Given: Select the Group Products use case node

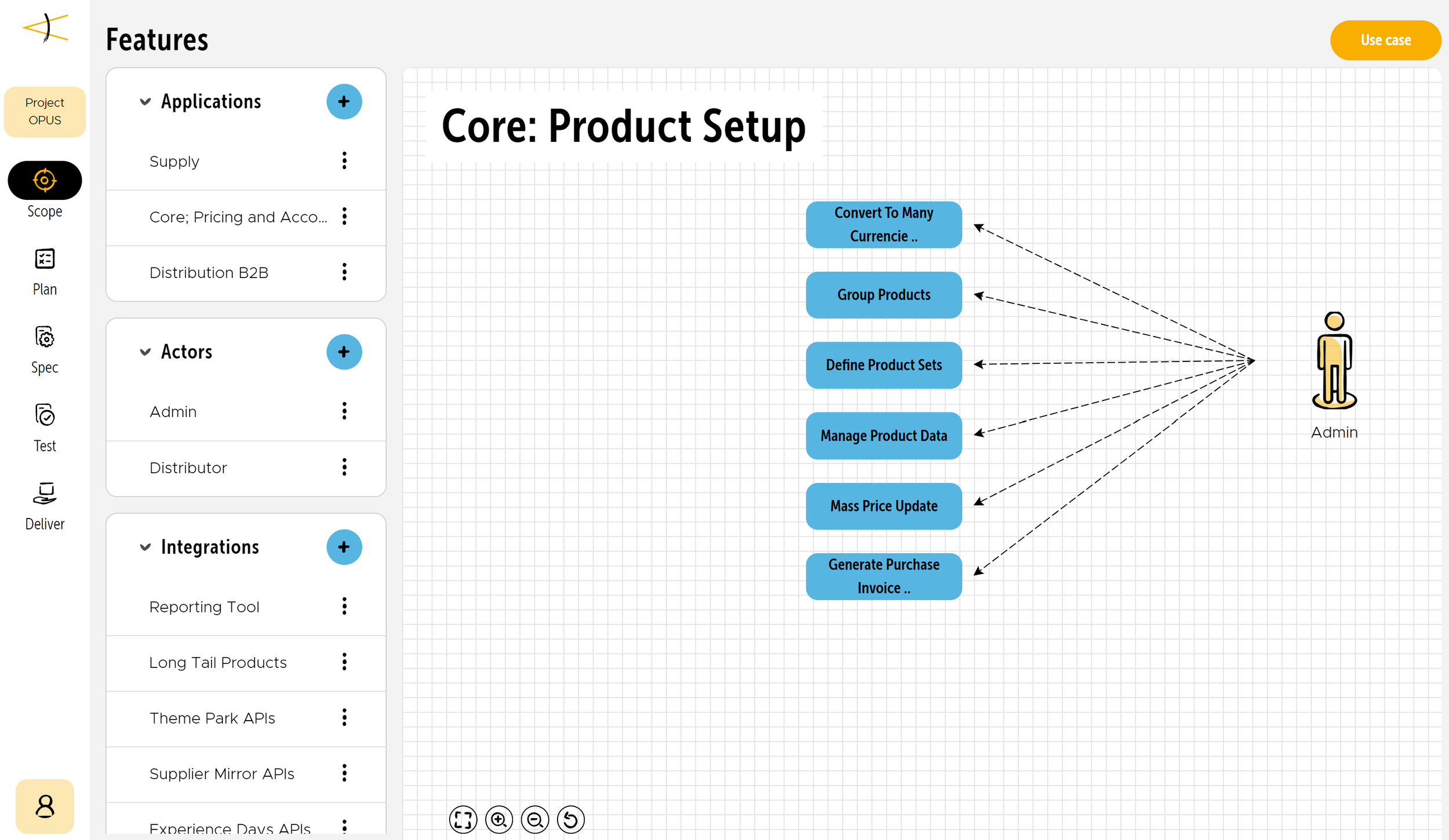Looking at the screenshot, I should click(x=883, y=295).
